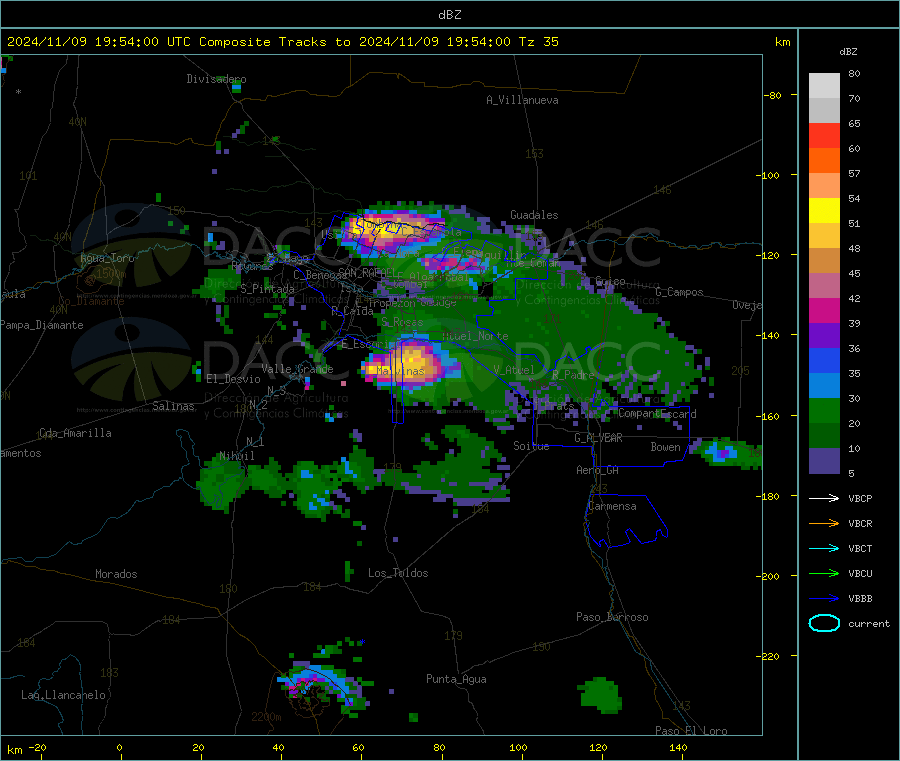Click the 'Guadales' place label
Image resolution: width=900 pixels, height=761 pixels.
[x=534, y=215]
